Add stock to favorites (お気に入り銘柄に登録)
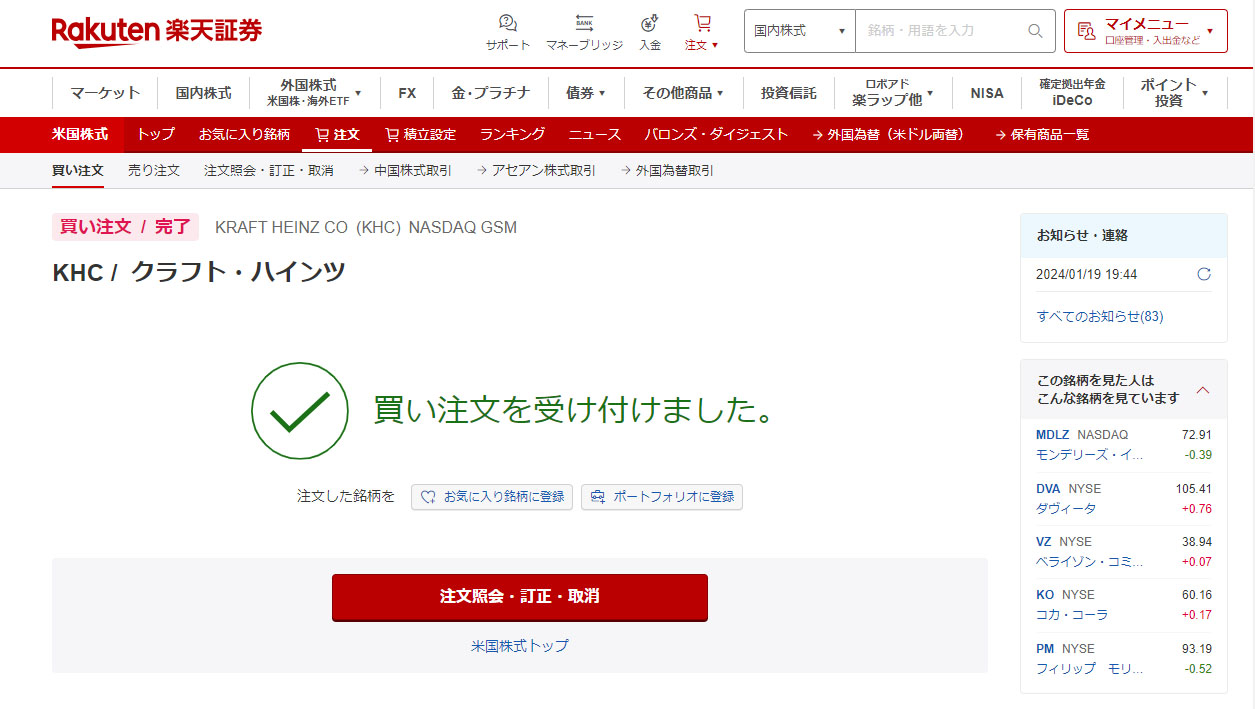1255x709 pixels. 492,497
